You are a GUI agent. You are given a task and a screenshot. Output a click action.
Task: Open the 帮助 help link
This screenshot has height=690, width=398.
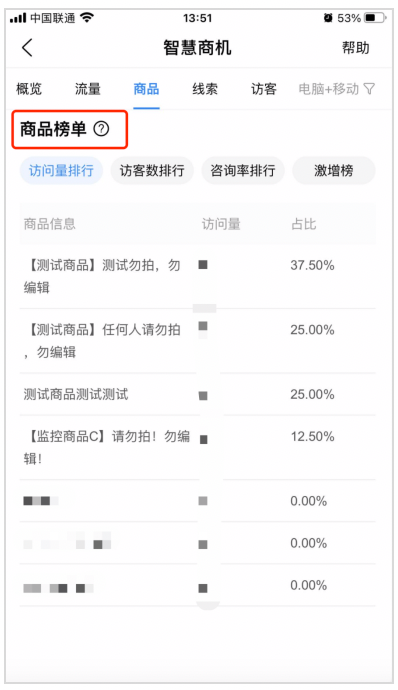pyautogui.click(x=356, y=48)
